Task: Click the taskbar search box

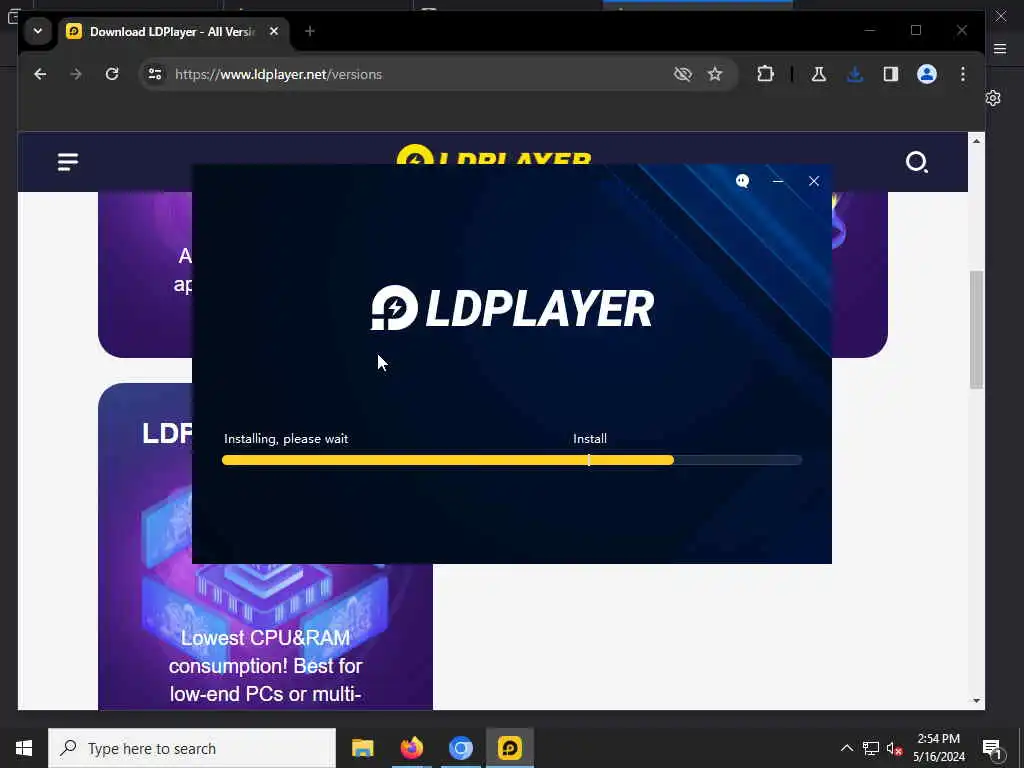Action: [192, 748]
